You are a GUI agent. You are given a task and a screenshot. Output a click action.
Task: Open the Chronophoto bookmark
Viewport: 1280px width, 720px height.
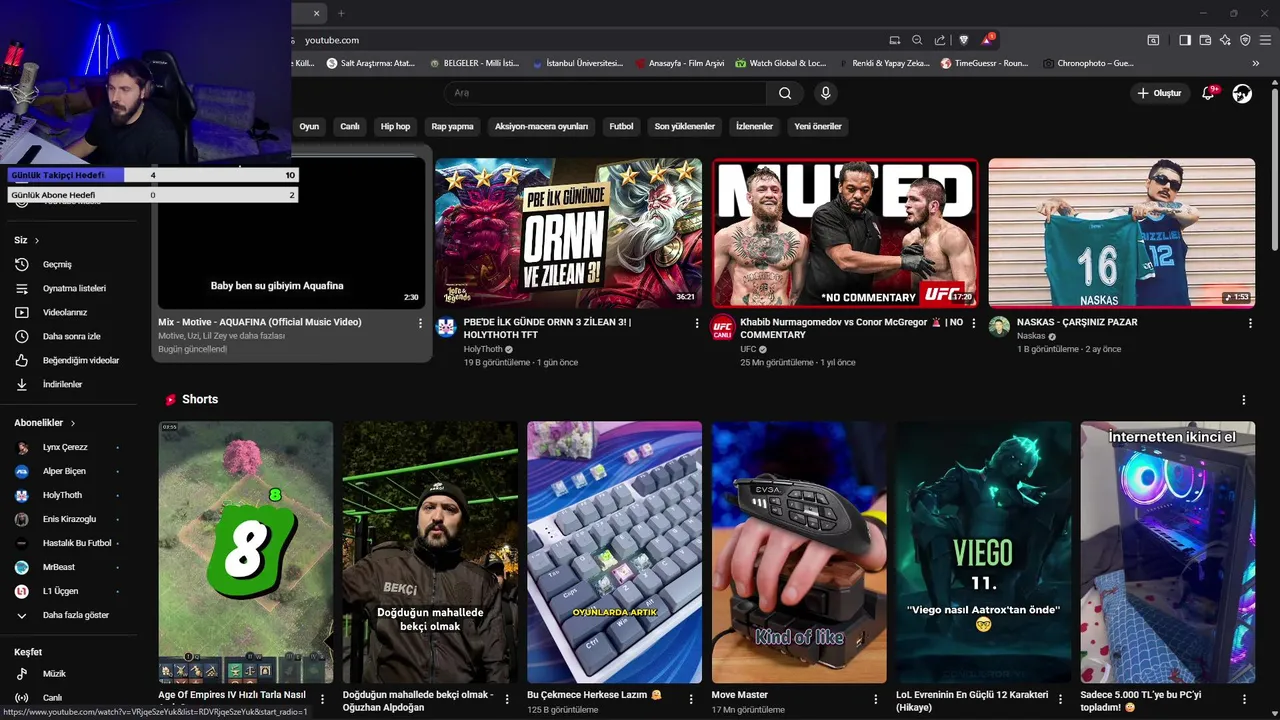(x=1088, y=63)
